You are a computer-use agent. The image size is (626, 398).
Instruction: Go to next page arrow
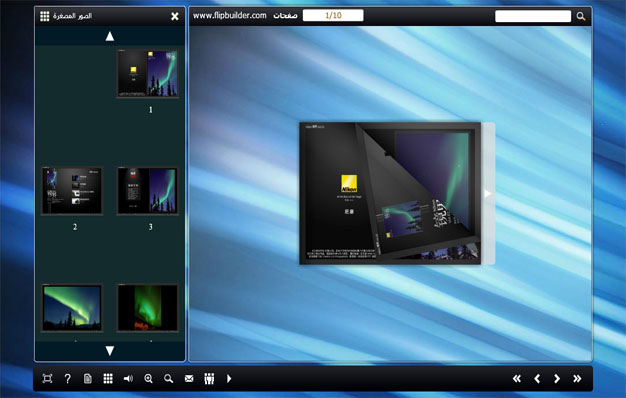click(x=557, y=378)
